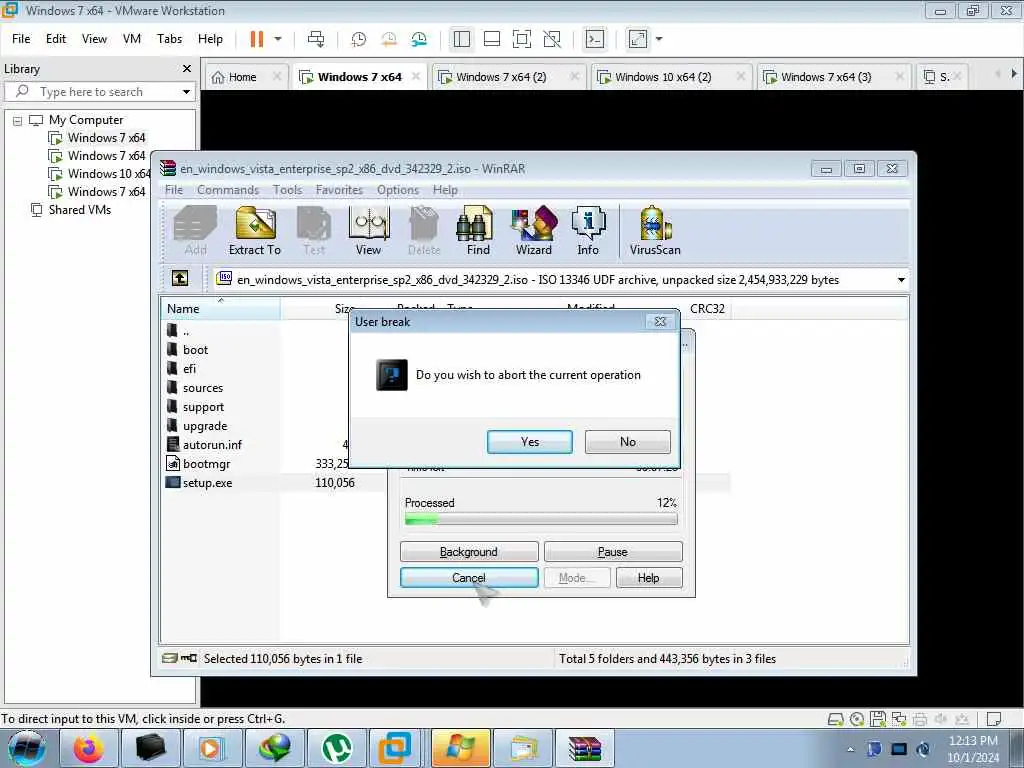Select the sources folder in WinRAR
Screen dimensions: 1024x768
click(x=202, y=388)
